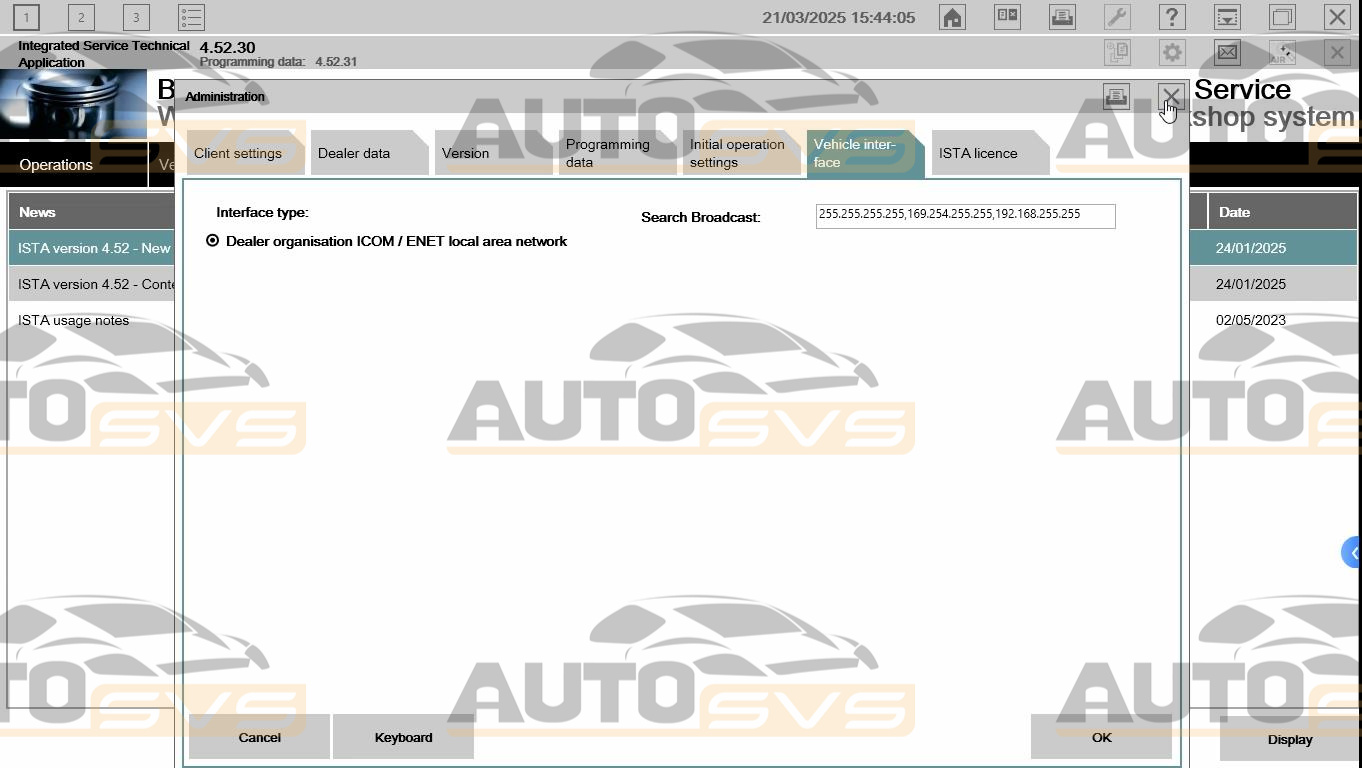Click the stacked windows icon in top toolbar
The width and height of the screenshot is (1362, 768).
coord(1282,17)
